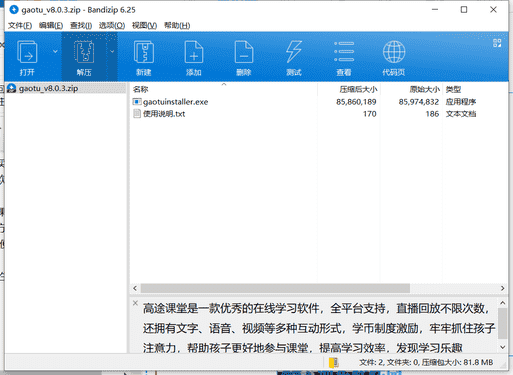This screenshot has height=375, width=513.
Task: Open the 选项(O) menu
Action: point(112,26)
